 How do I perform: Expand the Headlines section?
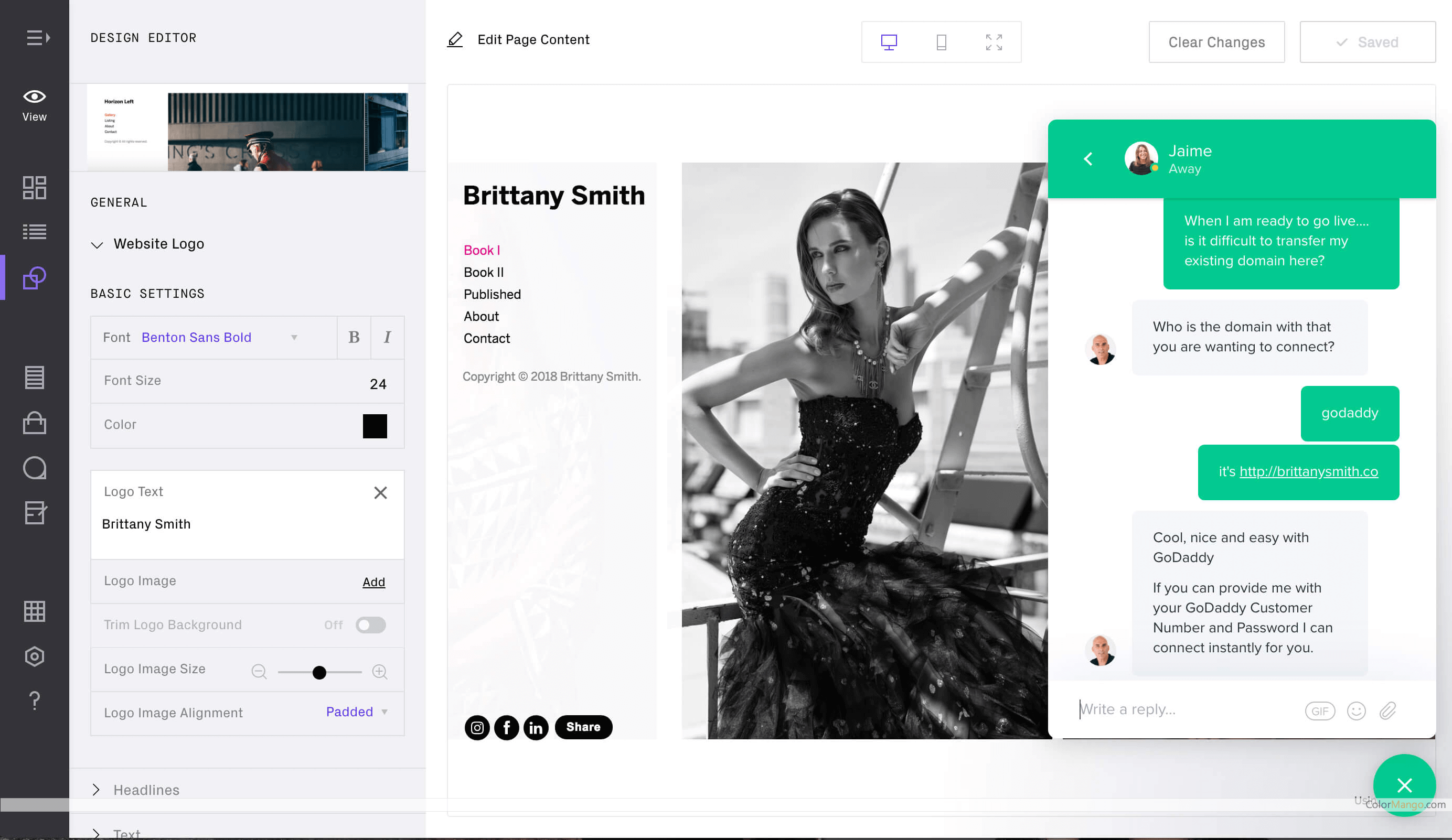point(146,790)
